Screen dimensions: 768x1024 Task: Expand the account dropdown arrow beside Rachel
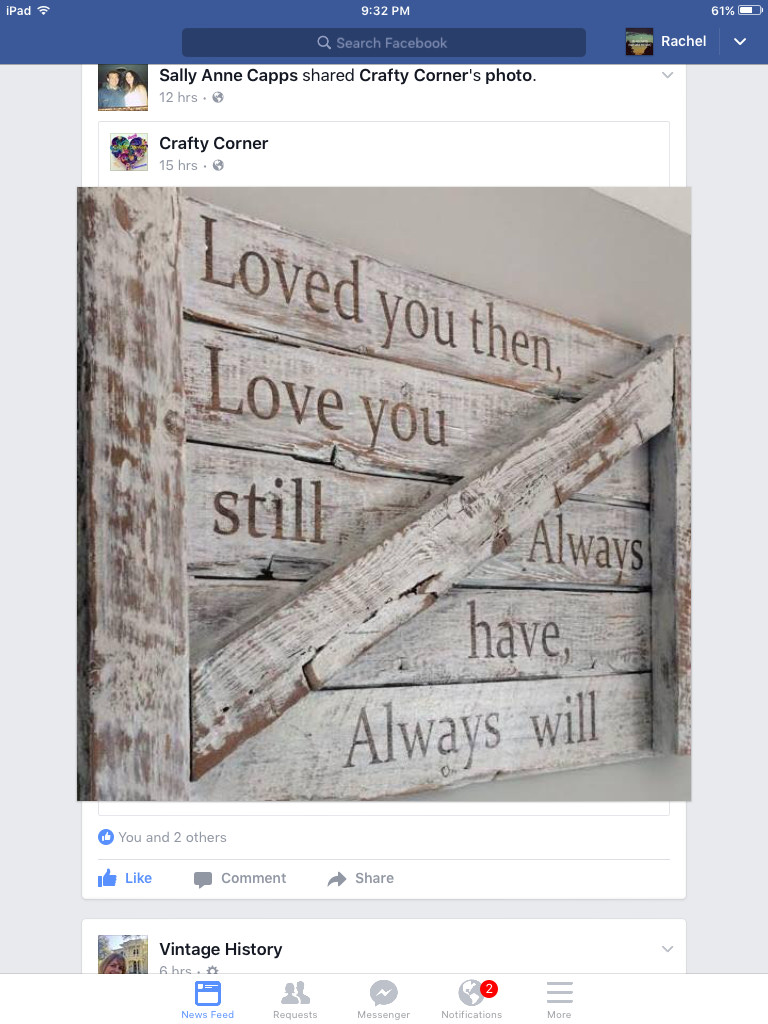[x=740, y=42]
